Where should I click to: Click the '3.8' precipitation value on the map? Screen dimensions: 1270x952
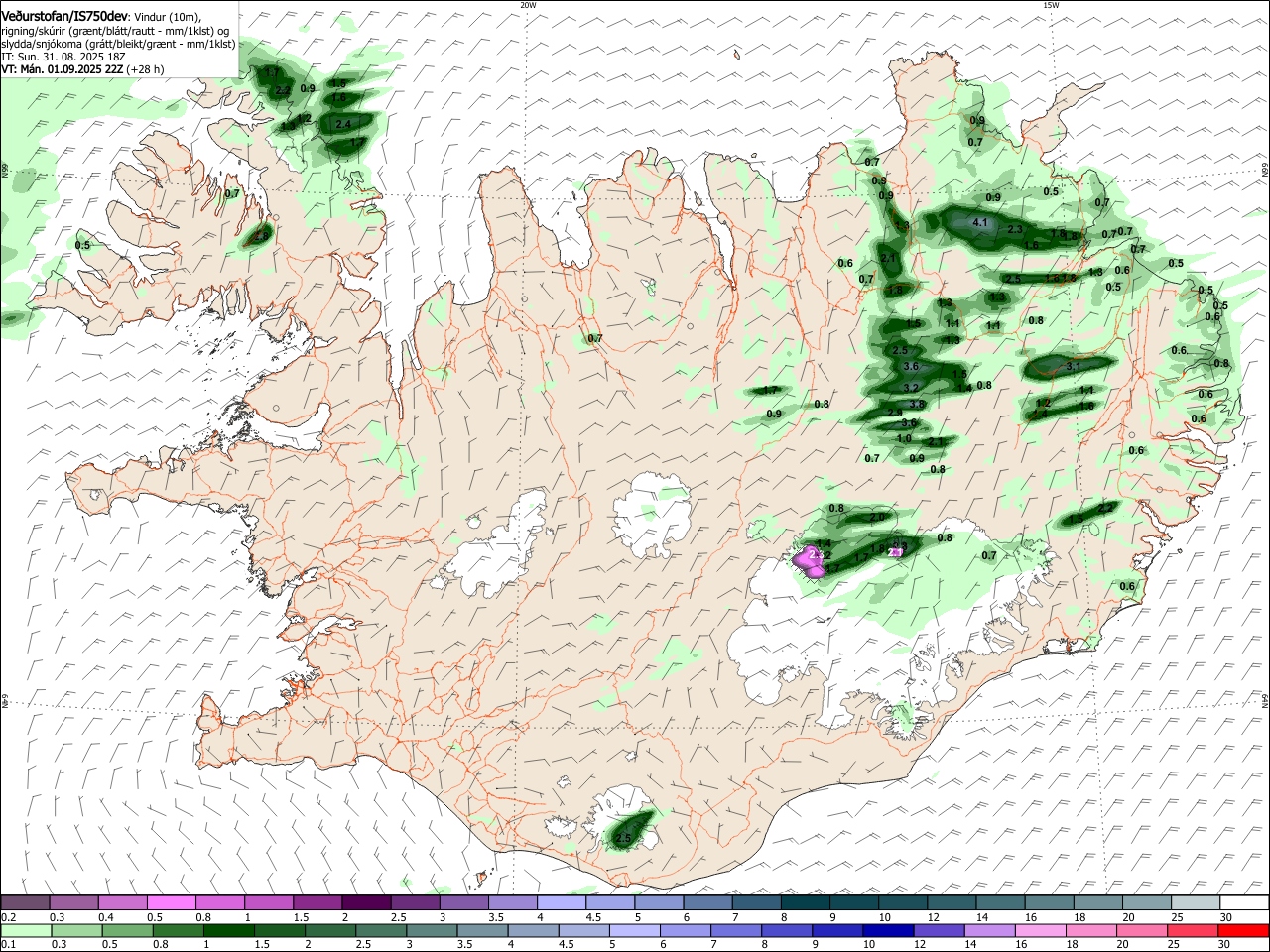point(917,405)
